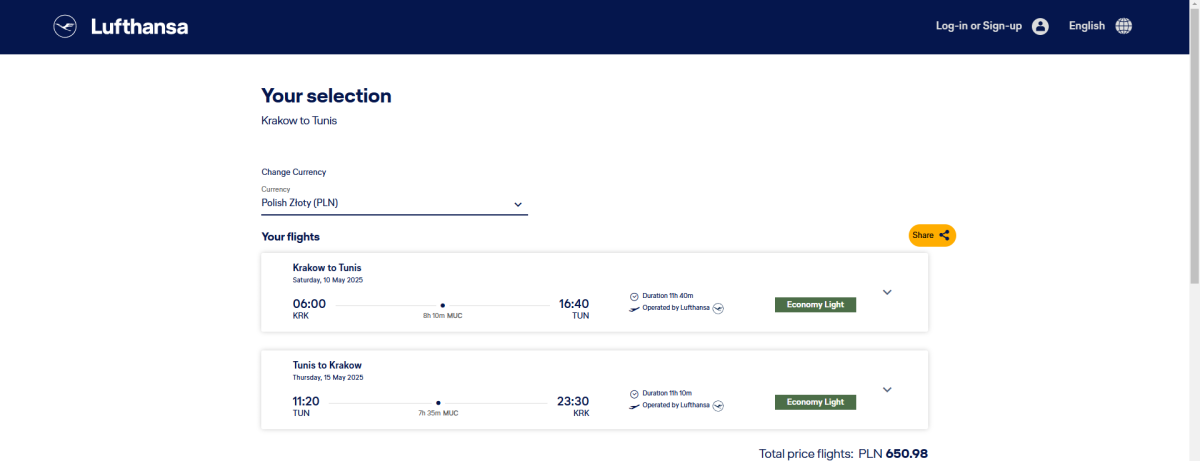Open the Log-in or Sign-up link
1200x461 pixels.
point(978,26)
